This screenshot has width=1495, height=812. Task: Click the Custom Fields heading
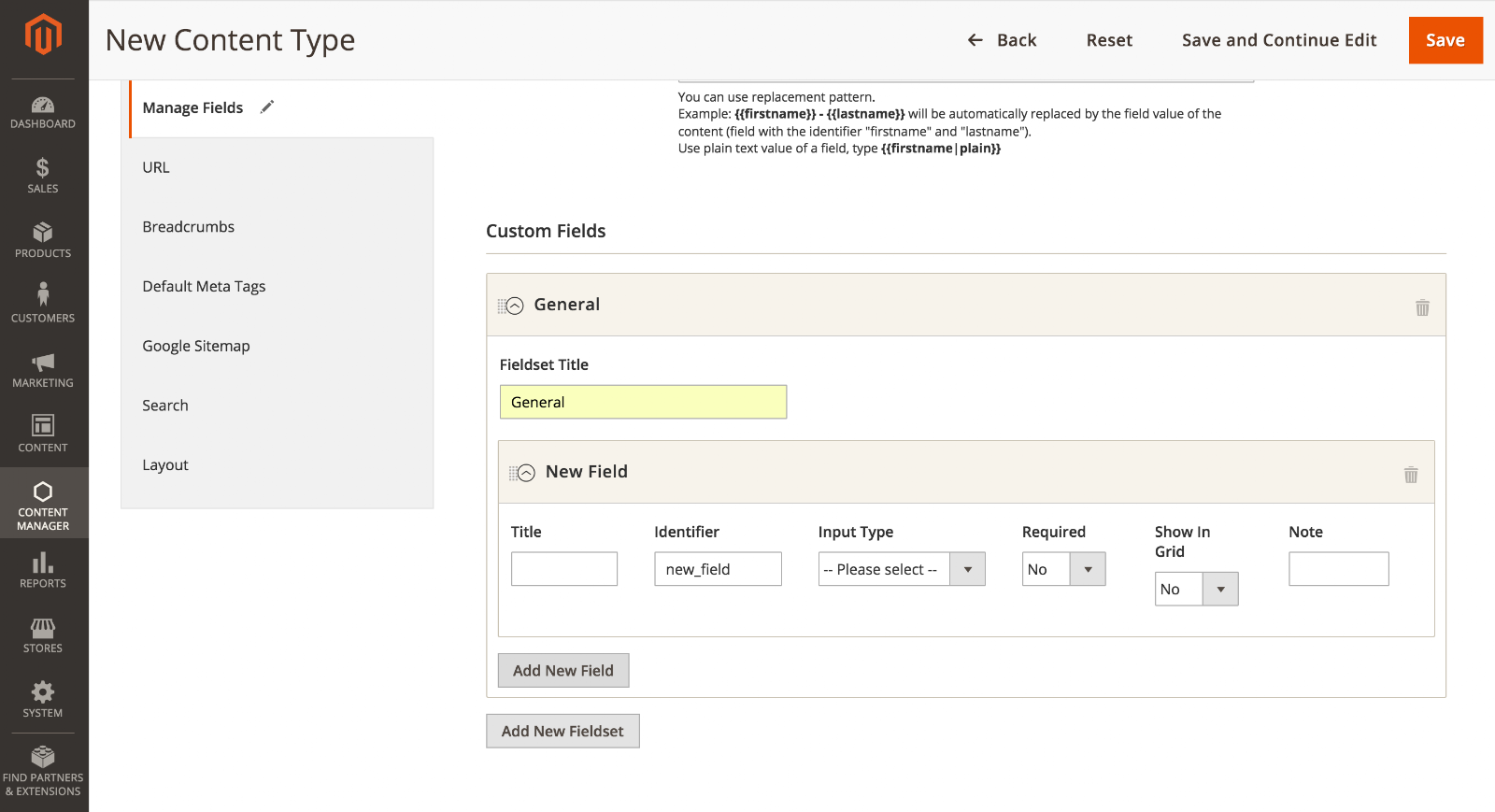[x=546, y=231]
